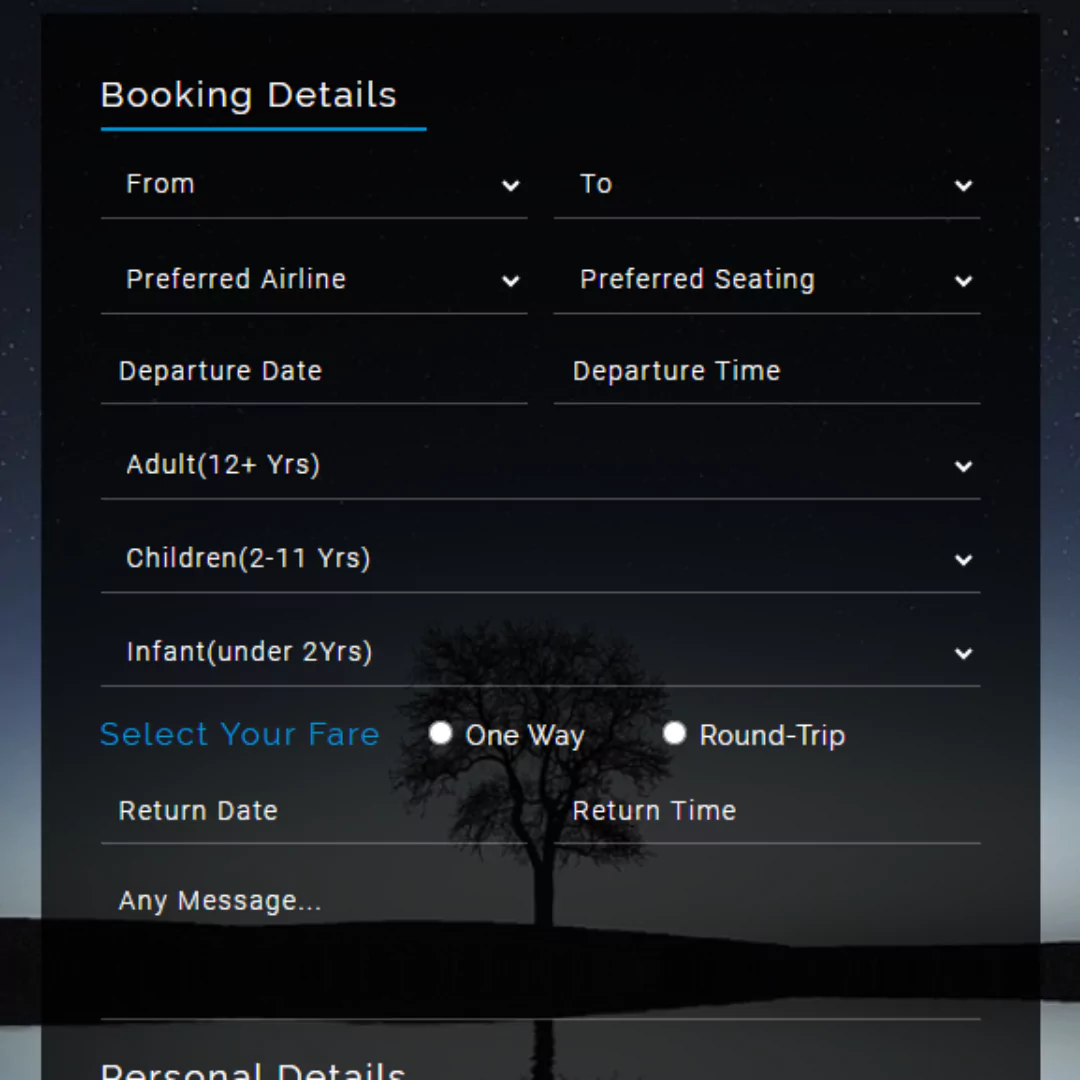
Task: Click the chevron next to Preferred Seating
Action: click(964, 281)
